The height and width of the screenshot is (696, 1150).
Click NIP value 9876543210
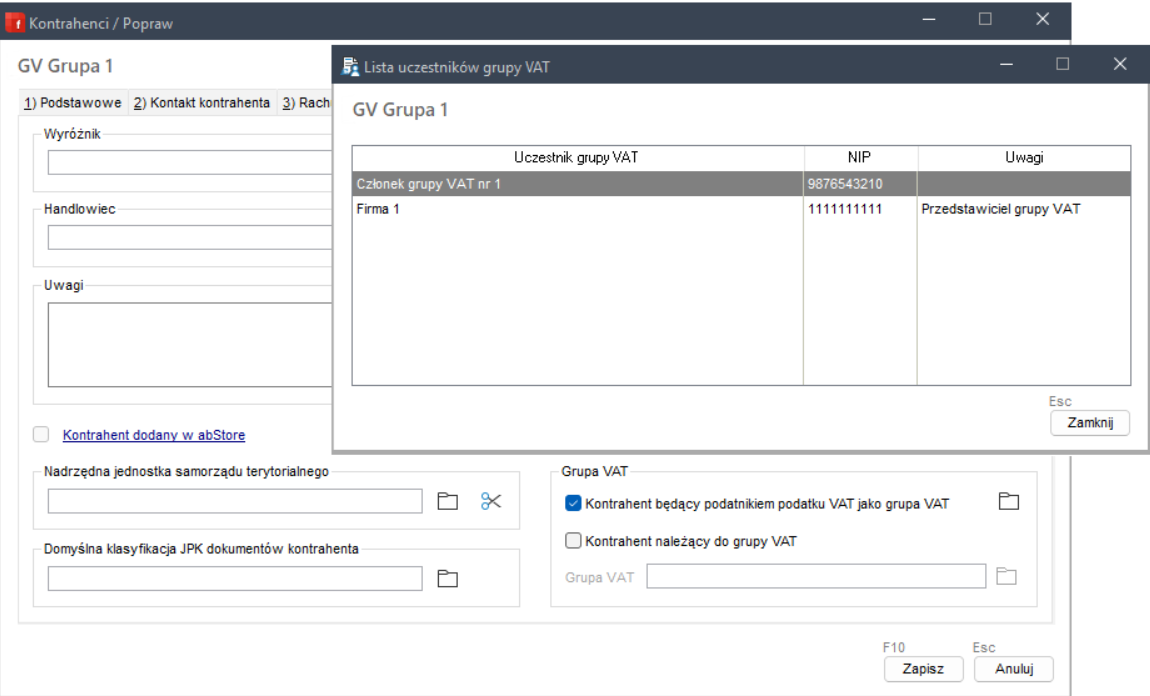click(x=845, y=184)
